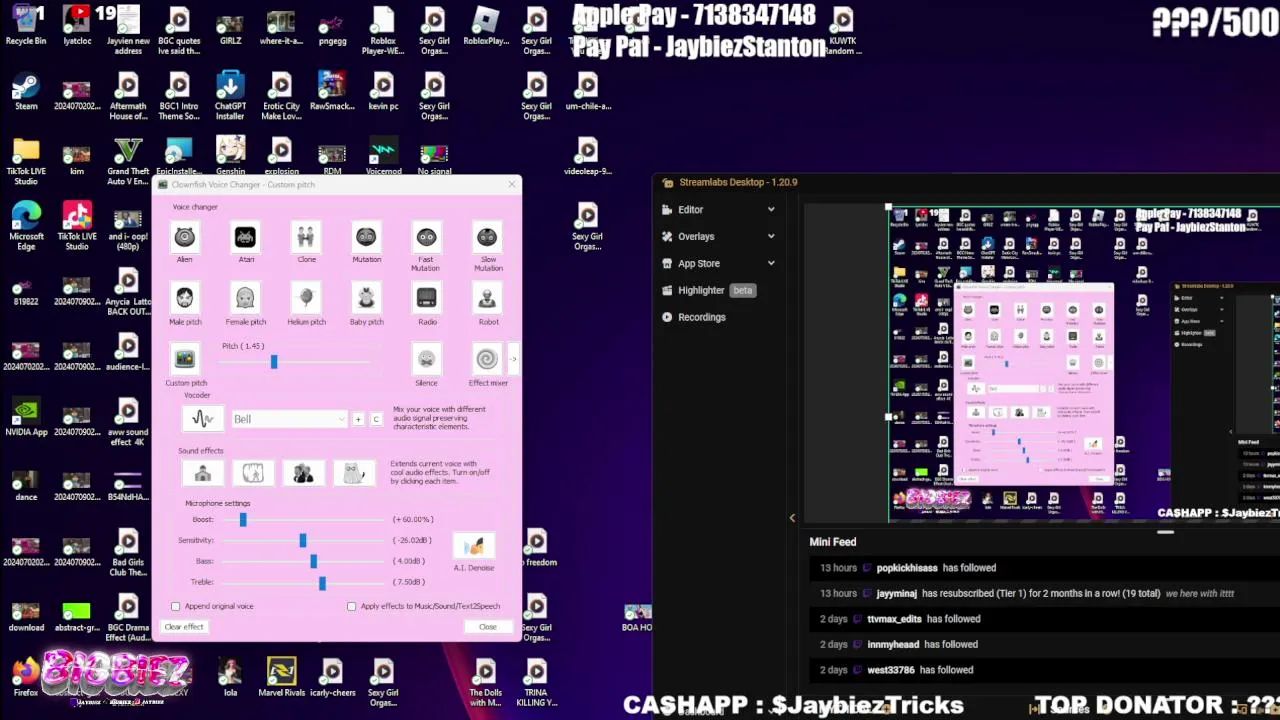Enable Append original voice checkbox
The width and height of the screenshot is (1280, 720).
point(176,606)
